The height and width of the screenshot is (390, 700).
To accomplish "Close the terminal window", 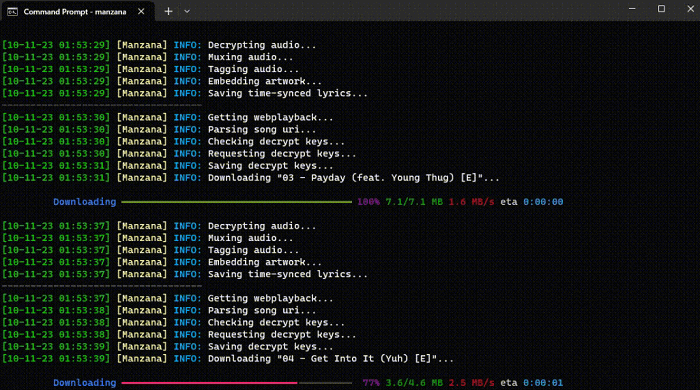I will (690, 9).
